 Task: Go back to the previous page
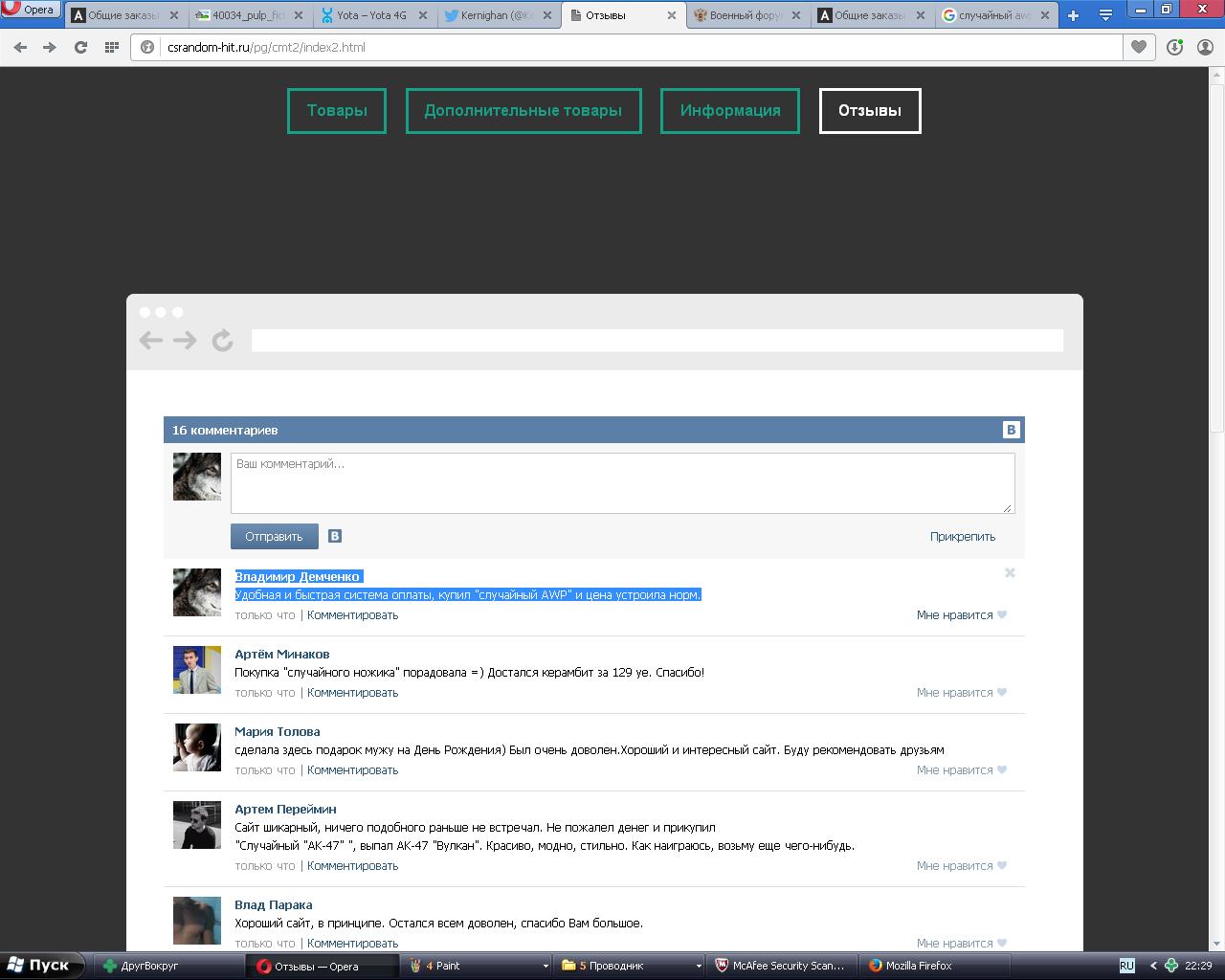click(20, 47)
